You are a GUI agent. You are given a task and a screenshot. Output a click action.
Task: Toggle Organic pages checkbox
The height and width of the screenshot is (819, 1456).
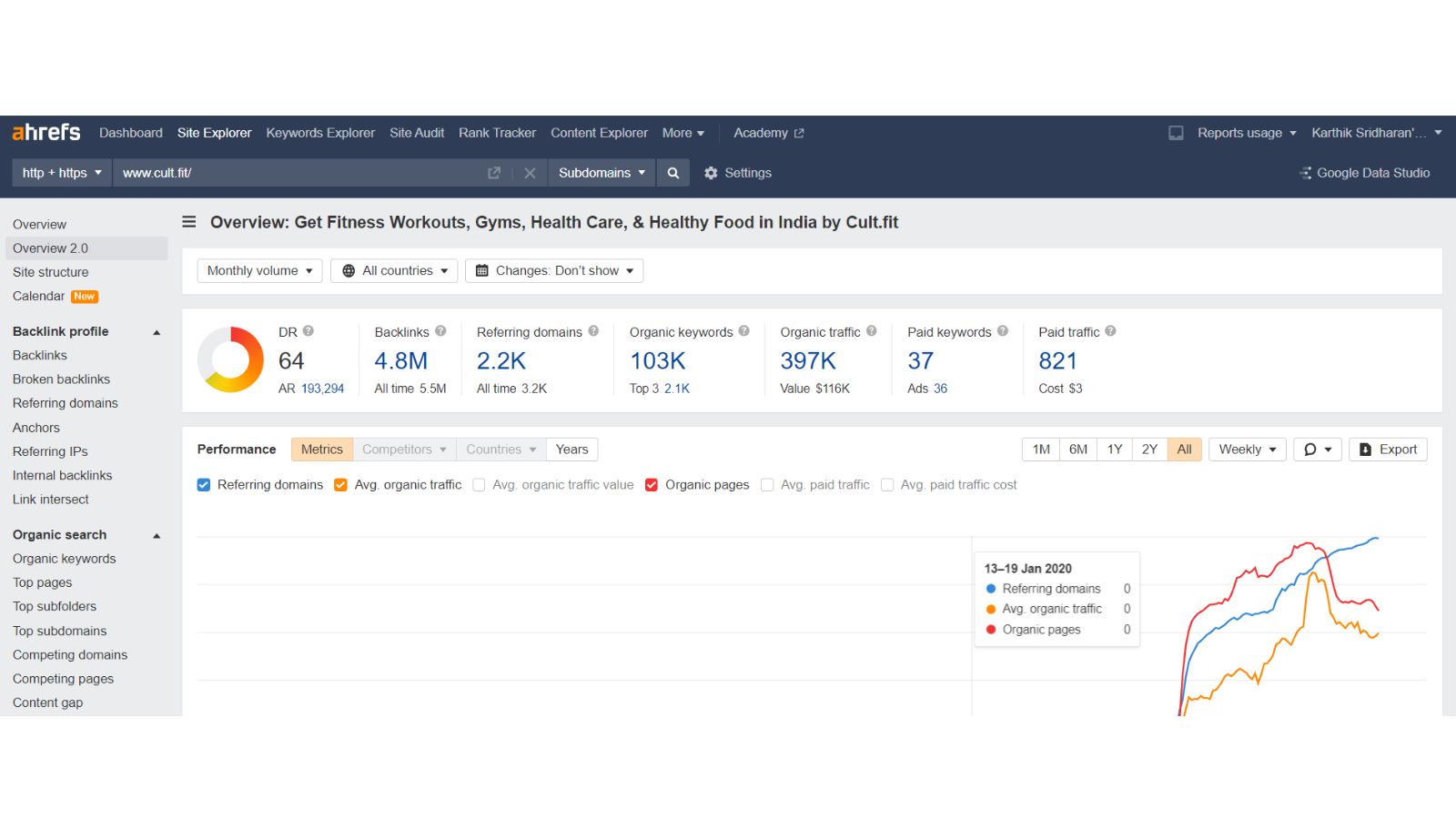pyautogui.click(x=652, y=485)
